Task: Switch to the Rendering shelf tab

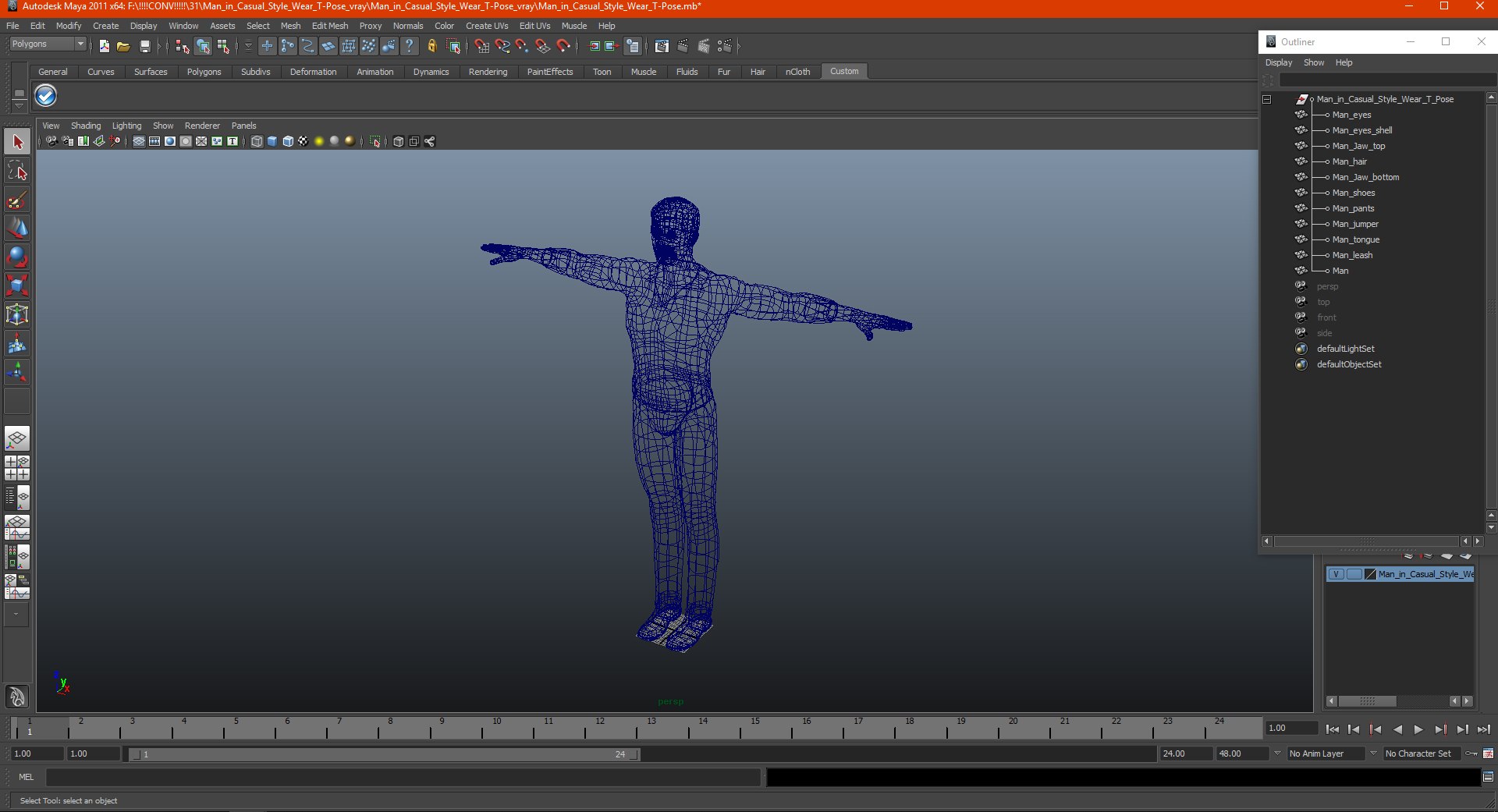Action: pos(488,72)
